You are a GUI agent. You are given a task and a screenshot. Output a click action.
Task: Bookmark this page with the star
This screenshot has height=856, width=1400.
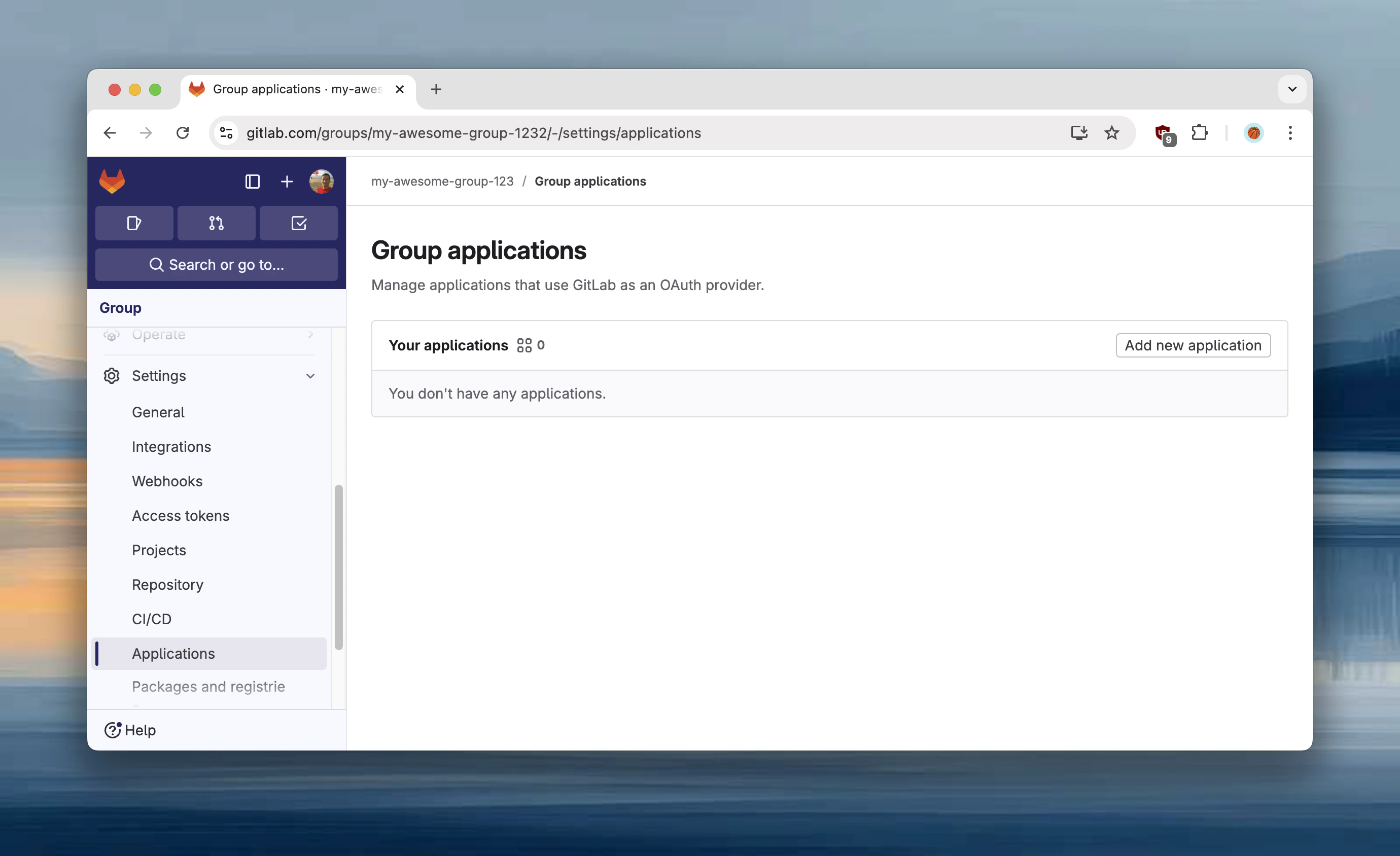point(1111,133)
